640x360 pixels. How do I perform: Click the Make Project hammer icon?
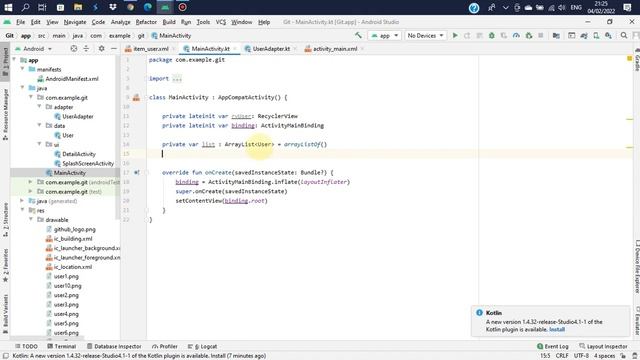[358, 36]
